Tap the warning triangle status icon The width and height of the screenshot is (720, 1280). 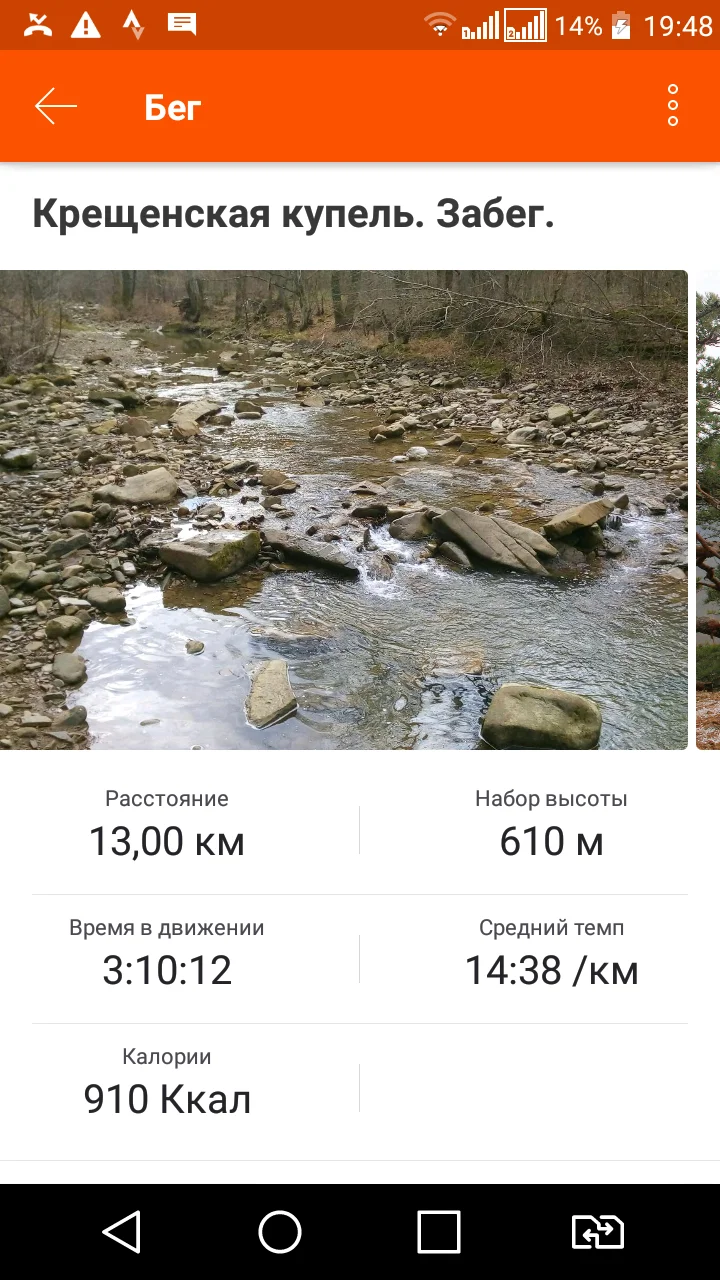click(86, 25)
